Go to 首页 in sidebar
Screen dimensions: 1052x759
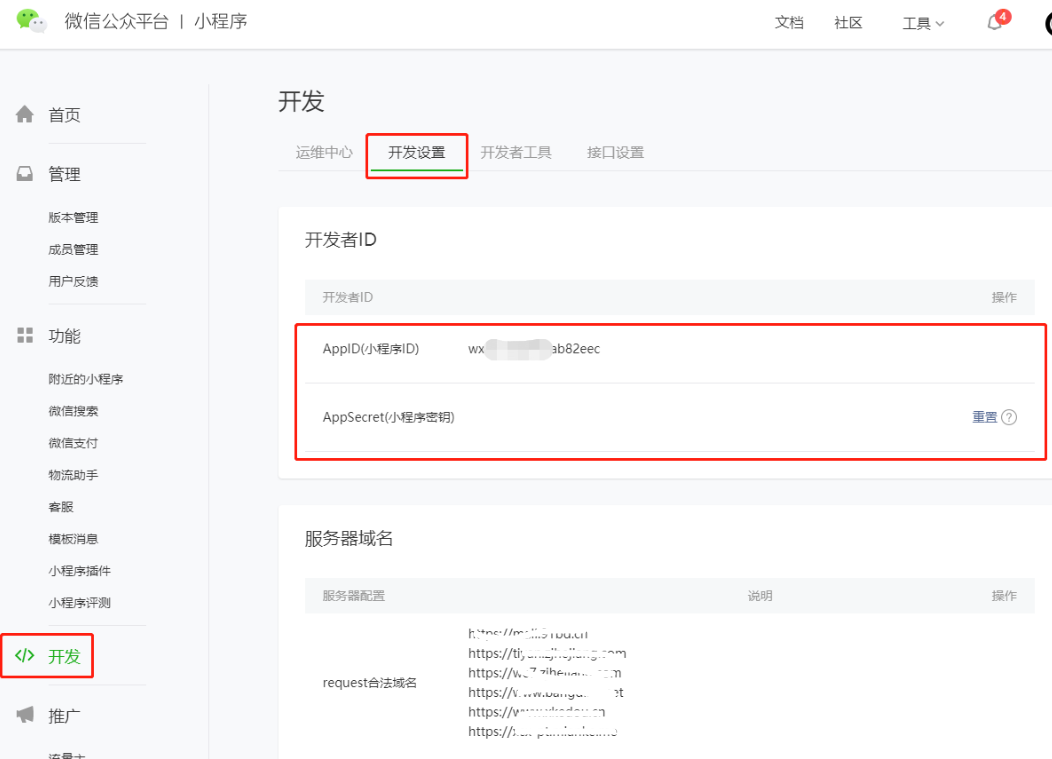tap(64, 115)
